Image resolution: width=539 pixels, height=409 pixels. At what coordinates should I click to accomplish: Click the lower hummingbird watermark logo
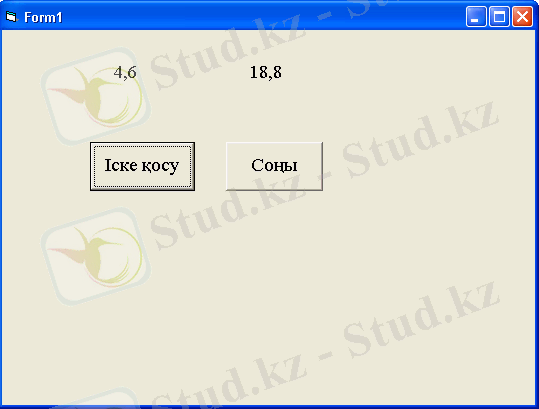click(x=96, y=256)
